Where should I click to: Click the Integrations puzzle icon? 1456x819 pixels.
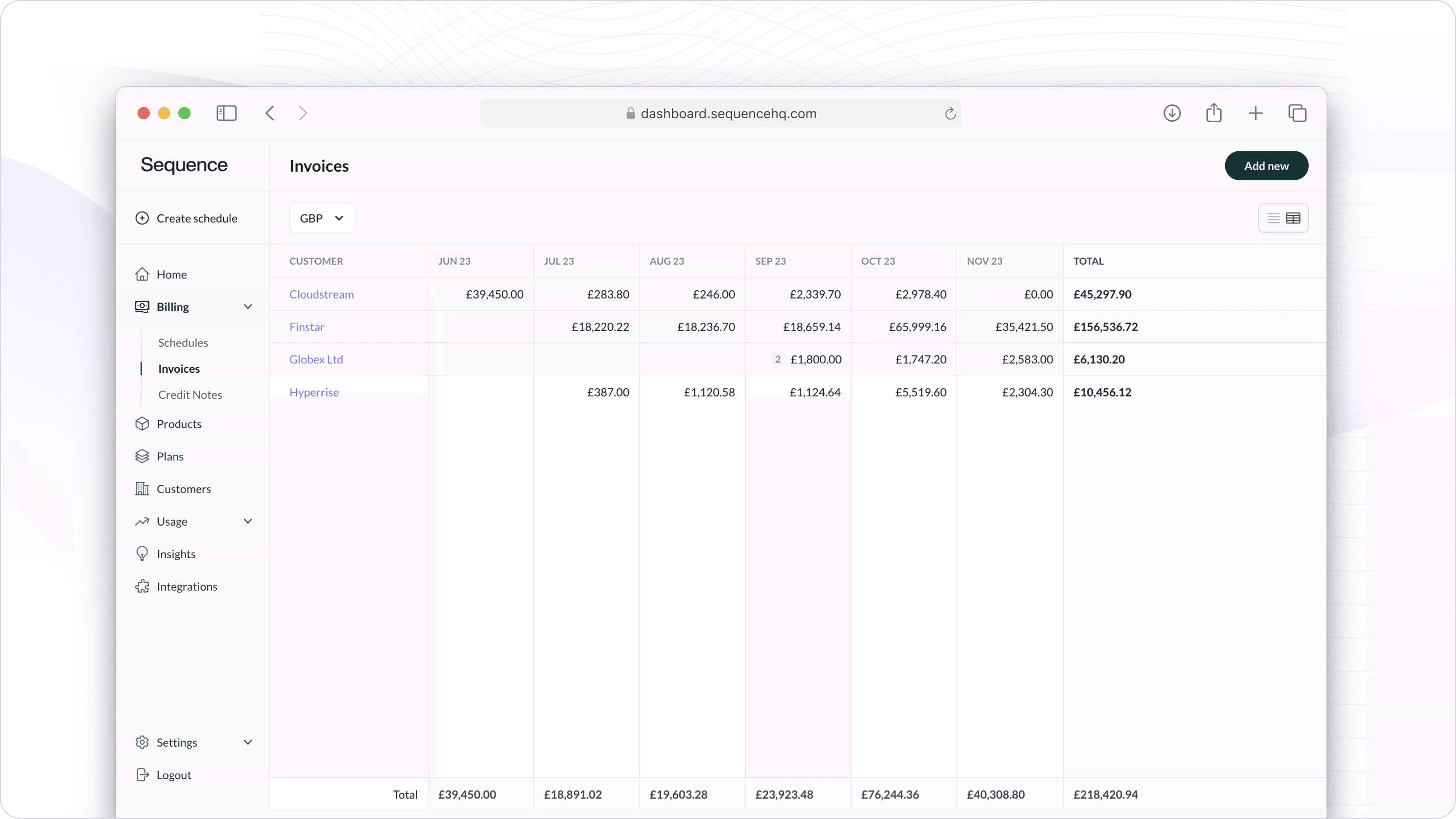pos(142,587)
